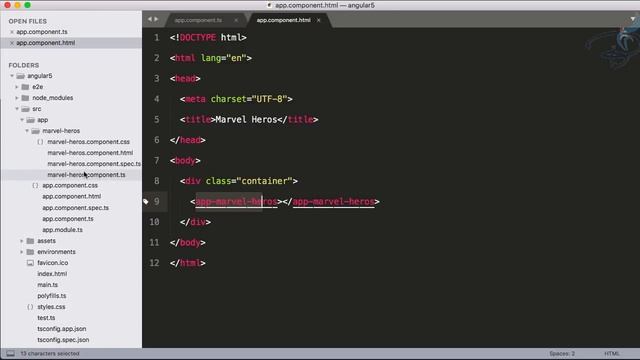Viewport: 640px width, 360px height.
Task: Click line number 5 in gutter
Action: (157, 120)
